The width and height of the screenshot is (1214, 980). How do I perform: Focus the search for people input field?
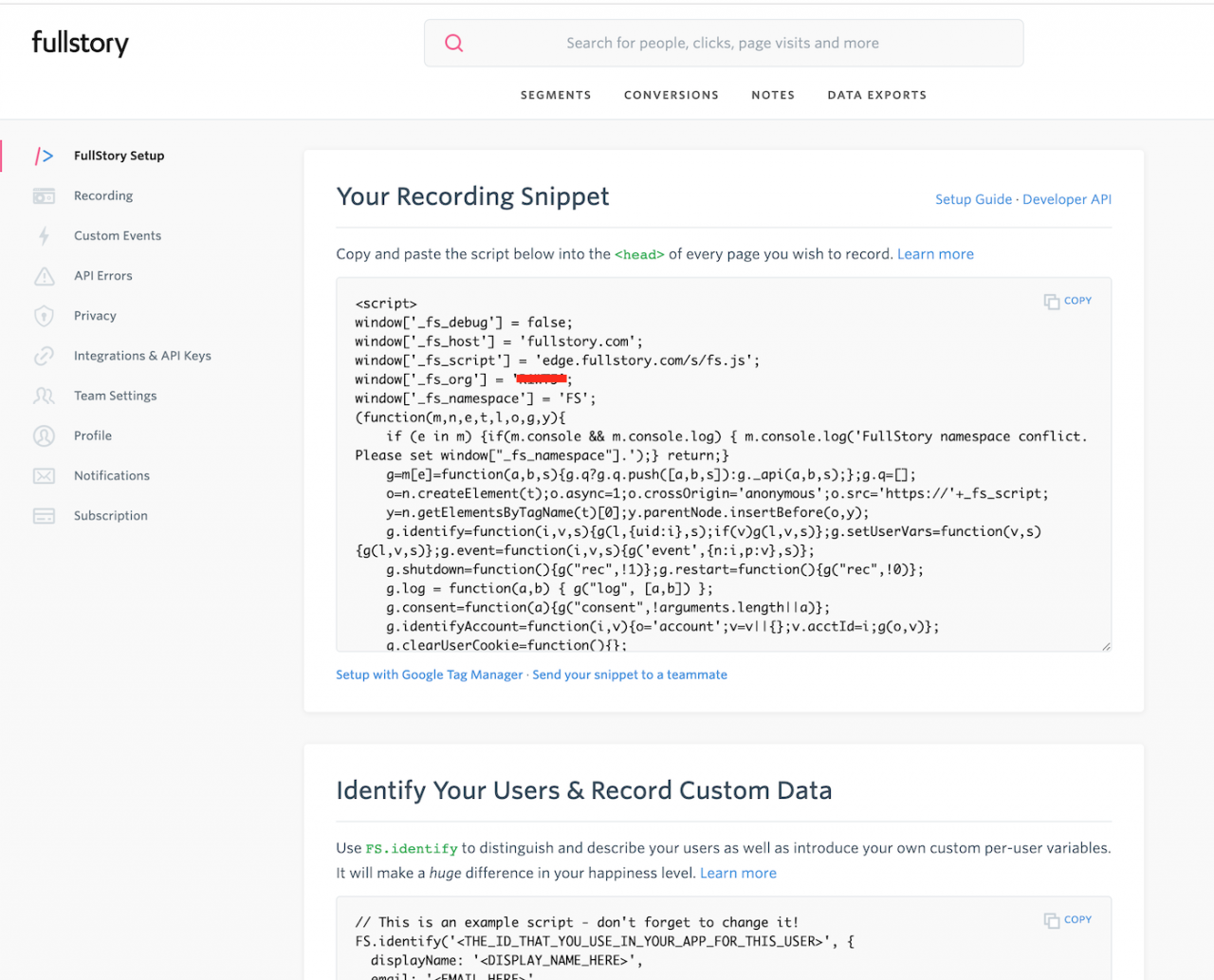pos(723,43)
